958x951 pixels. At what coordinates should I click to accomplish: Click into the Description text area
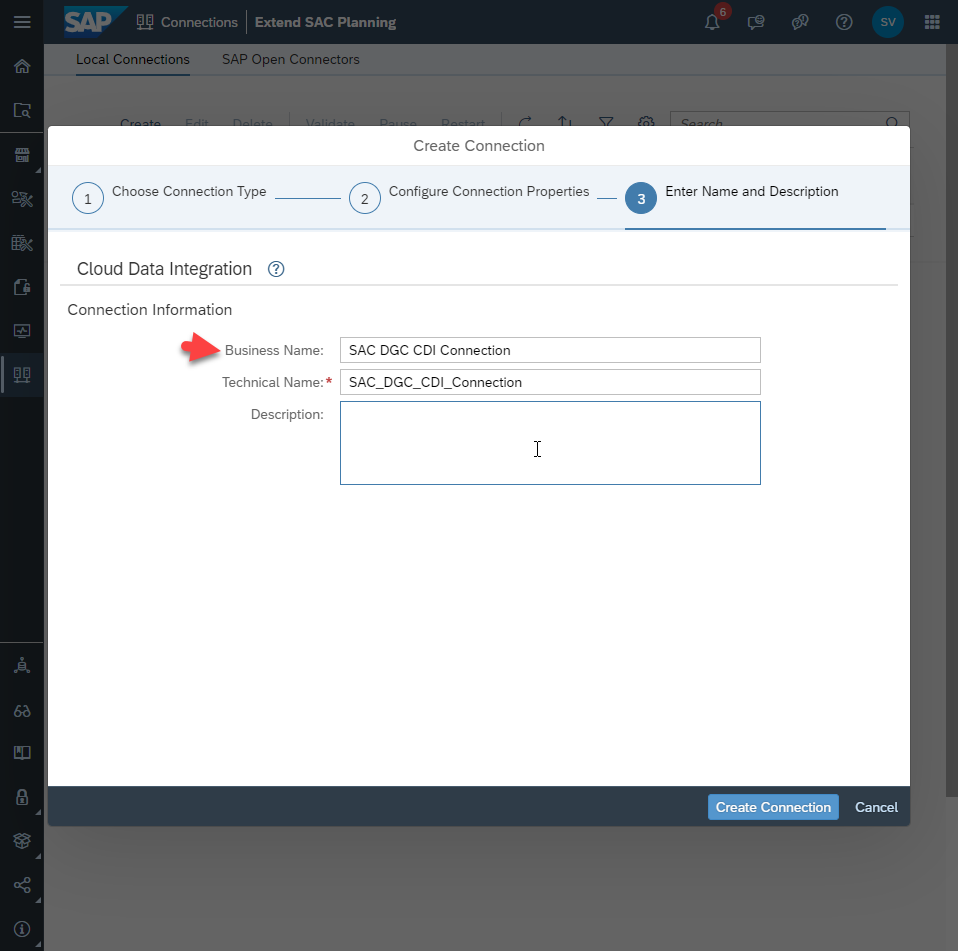550,443
